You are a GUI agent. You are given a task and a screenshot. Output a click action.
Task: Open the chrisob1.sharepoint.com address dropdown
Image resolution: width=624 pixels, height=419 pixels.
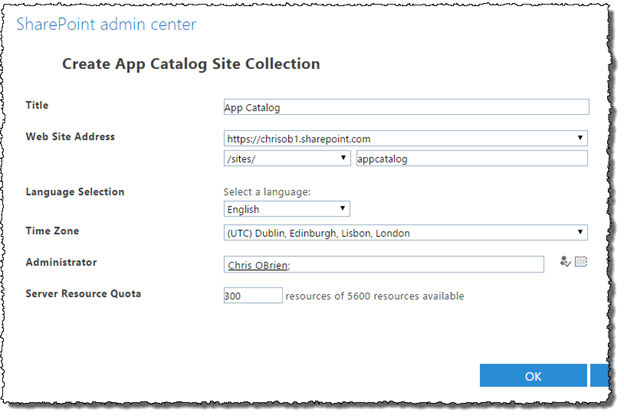[406, 138]
